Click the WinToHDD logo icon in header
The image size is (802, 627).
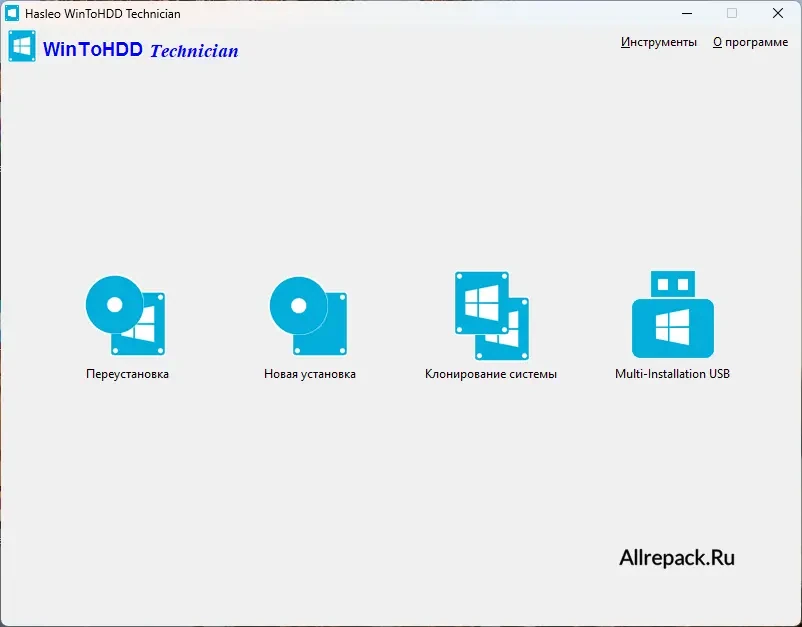[22, 46]
